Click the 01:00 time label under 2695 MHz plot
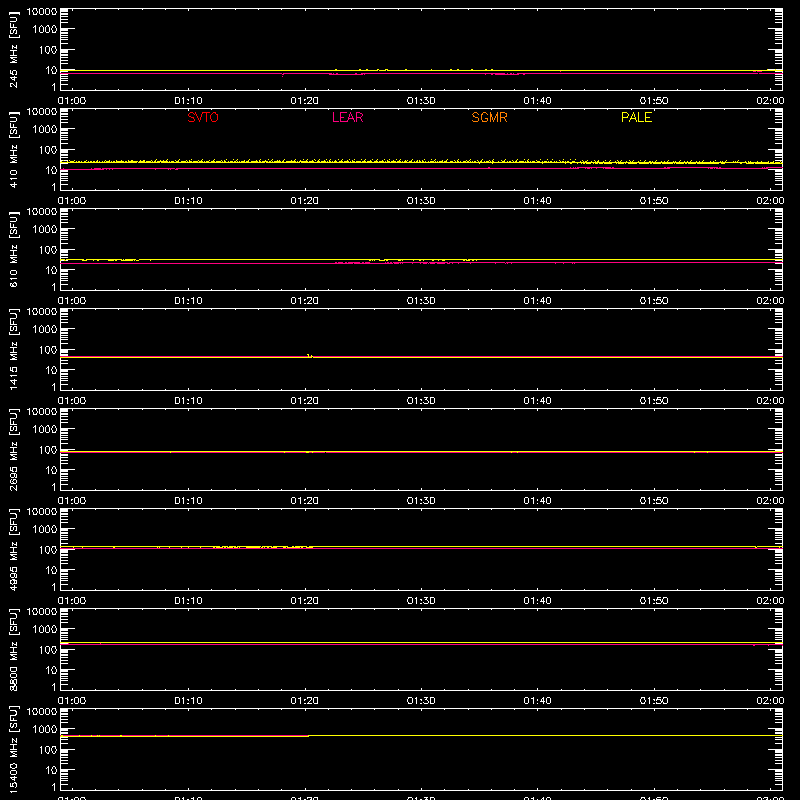Screen dimensions: 800x800 click(72, 501)
